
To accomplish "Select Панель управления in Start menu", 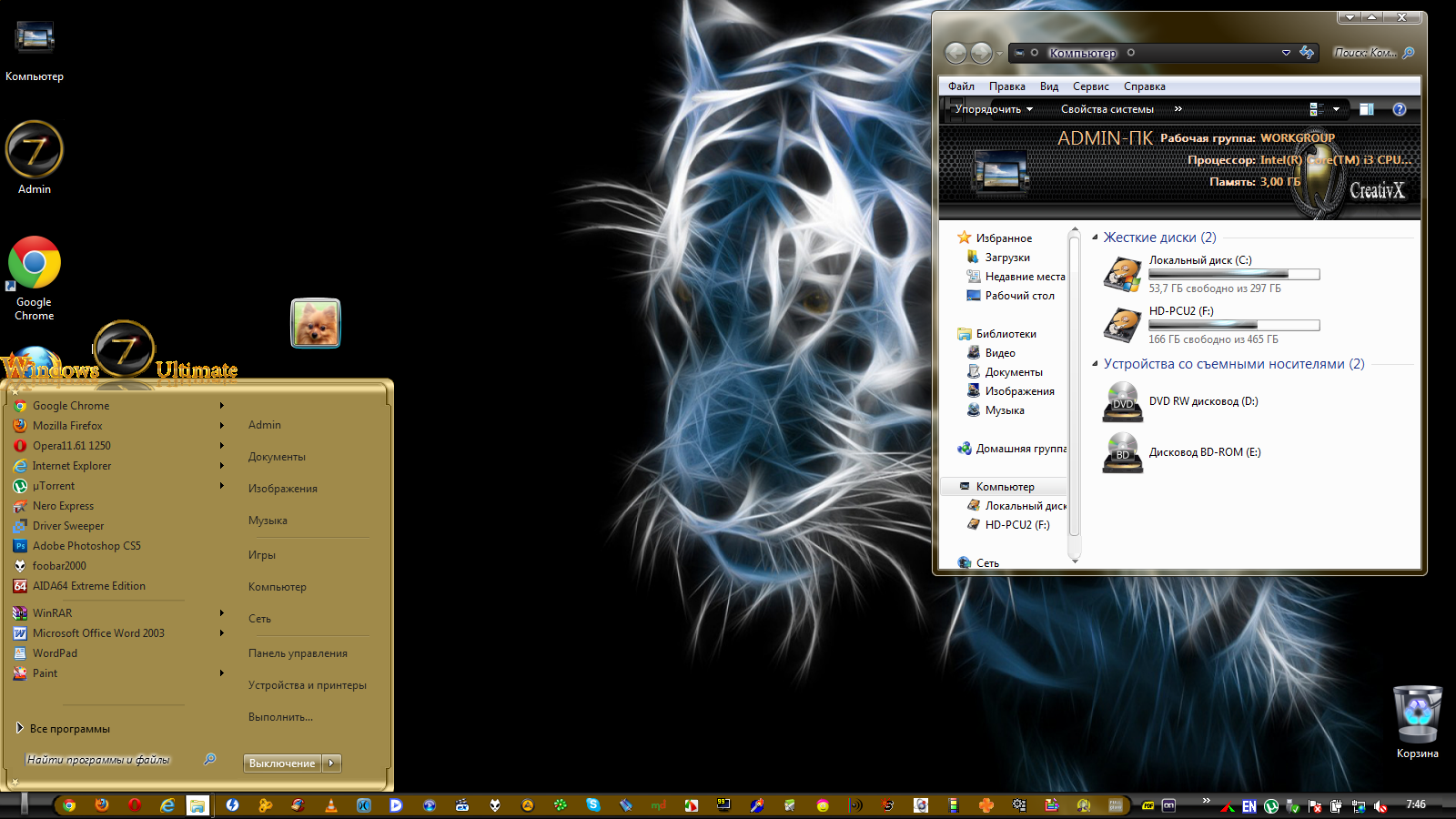I will 298,653.
